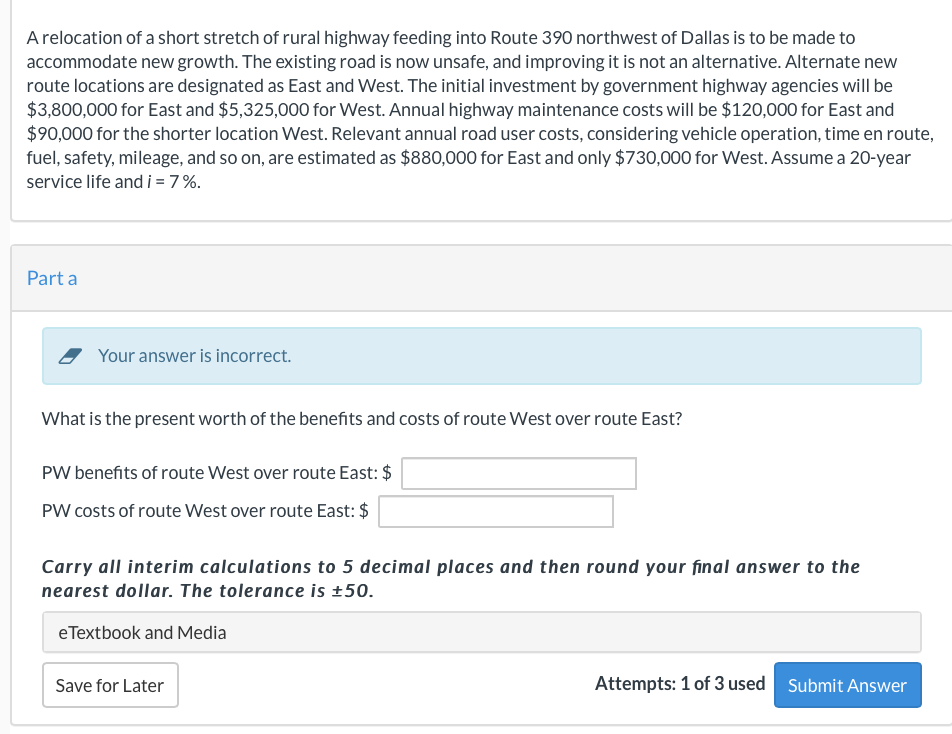Screen dimensions: 952x734
Task: Expand the eTextbook and Media section
Action: coord(481,633)
